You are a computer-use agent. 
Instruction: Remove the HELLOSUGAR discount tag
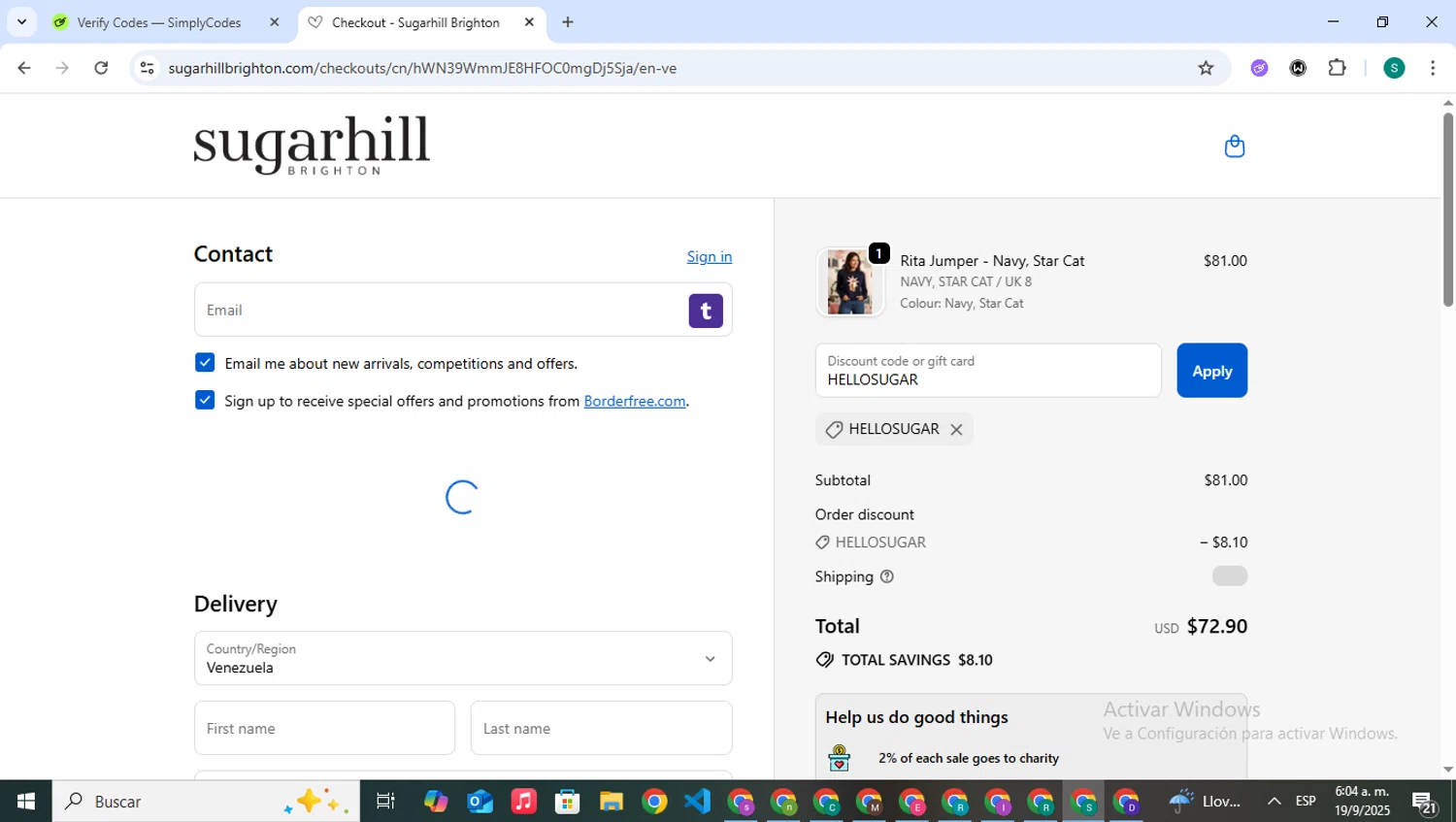point(956,429)
